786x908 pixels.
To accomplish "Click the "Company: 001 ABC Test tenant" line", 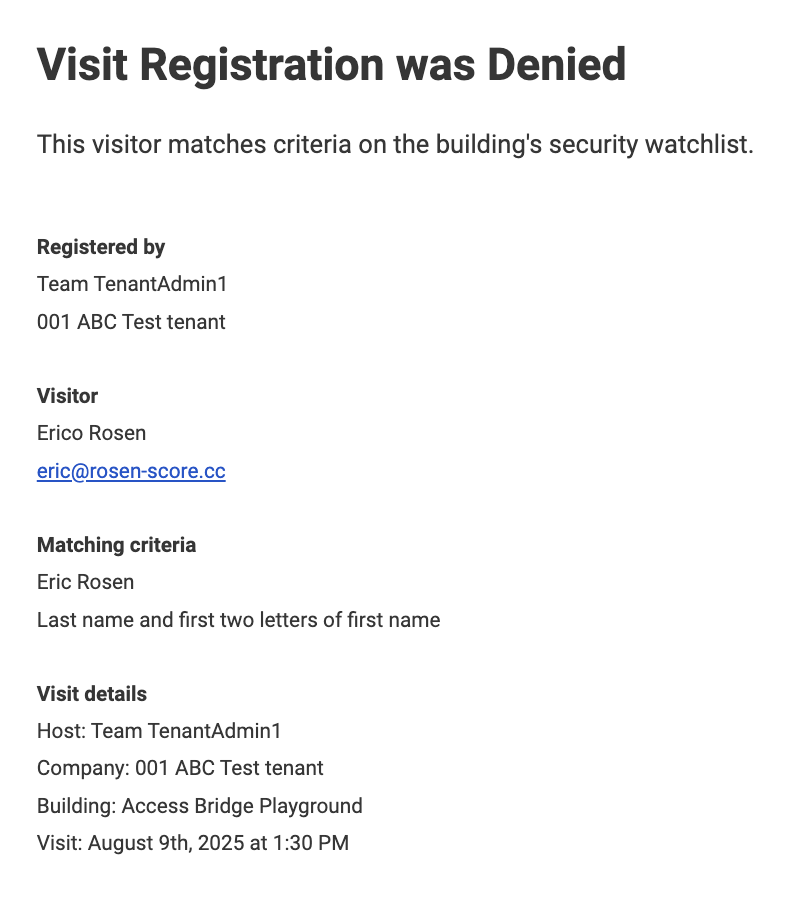I will coord(180,768).
